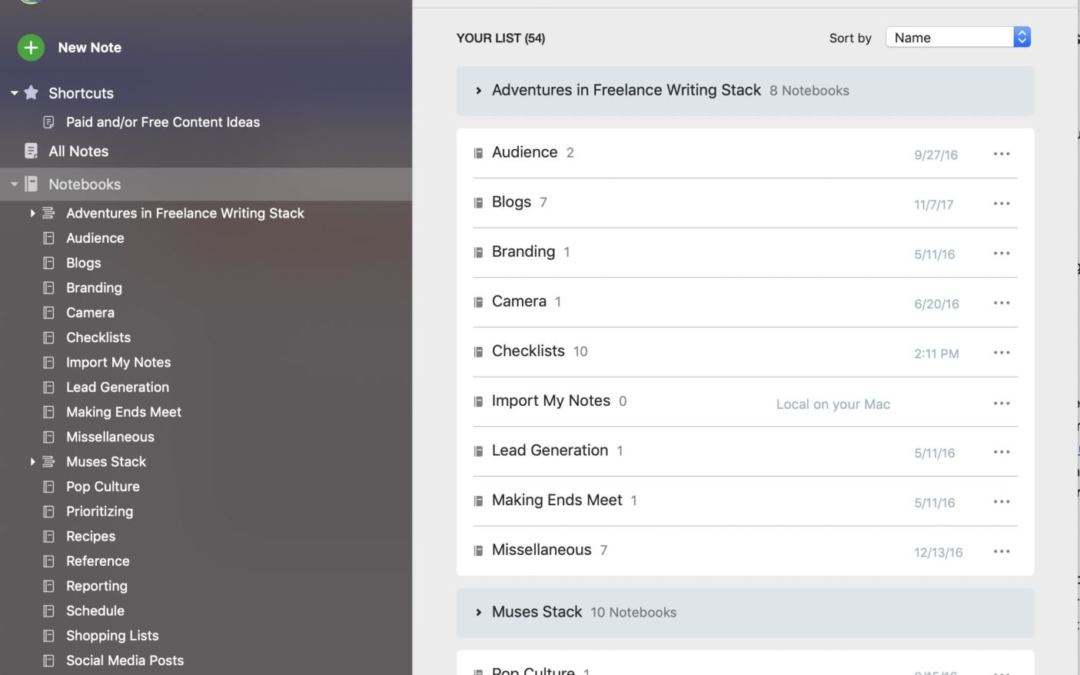1080x675 pixels.
Task: Click the Shortcuts star icon
Action: point(31,93)
